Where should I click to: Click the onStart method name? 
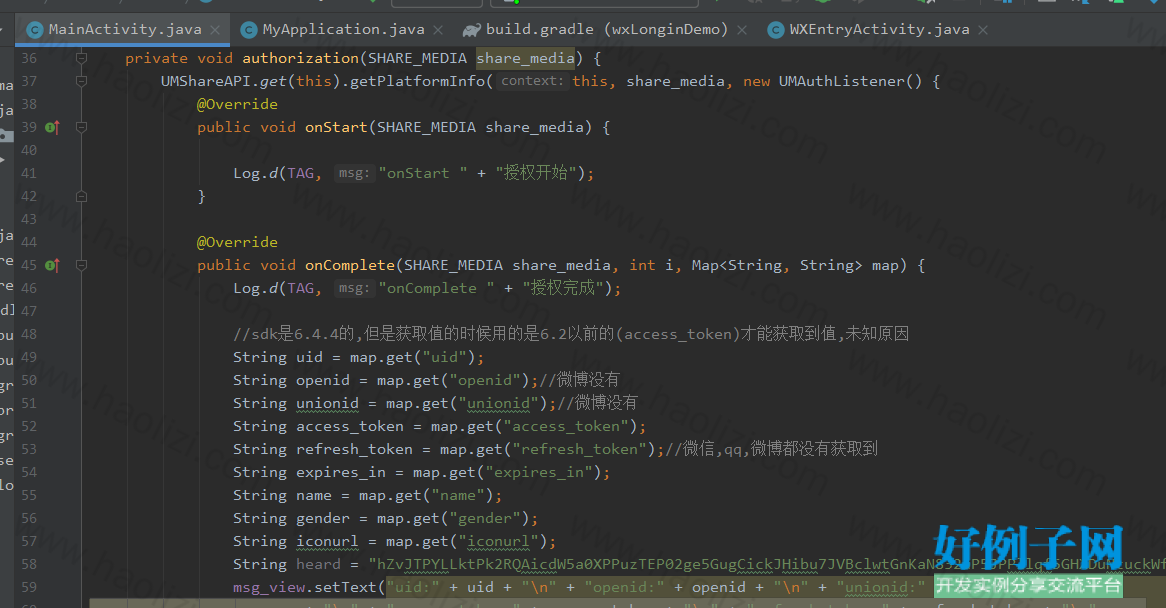pyautogui.click(x=336, y=127)
